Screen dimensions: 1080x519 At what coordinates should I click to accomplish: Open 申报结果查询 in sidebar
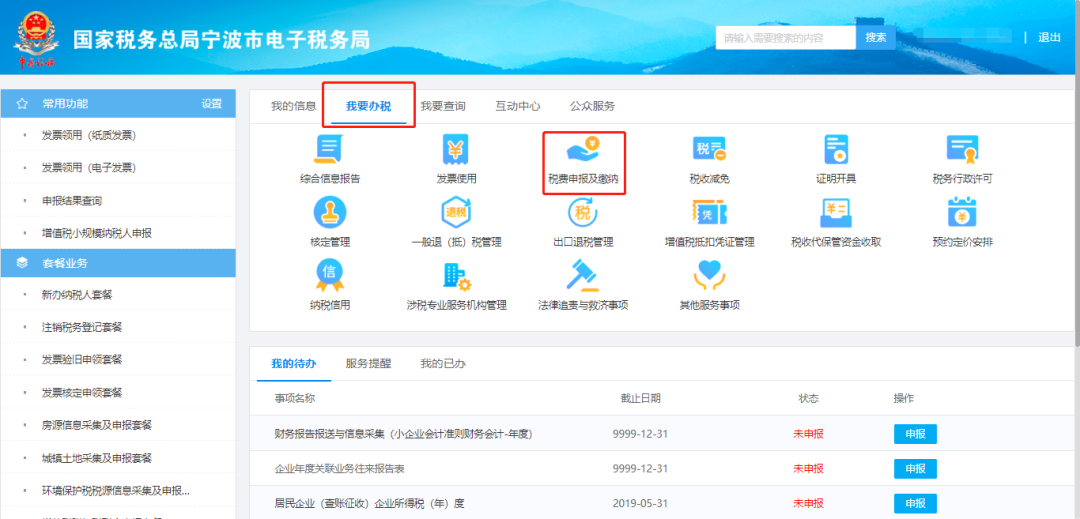point(72,201)
